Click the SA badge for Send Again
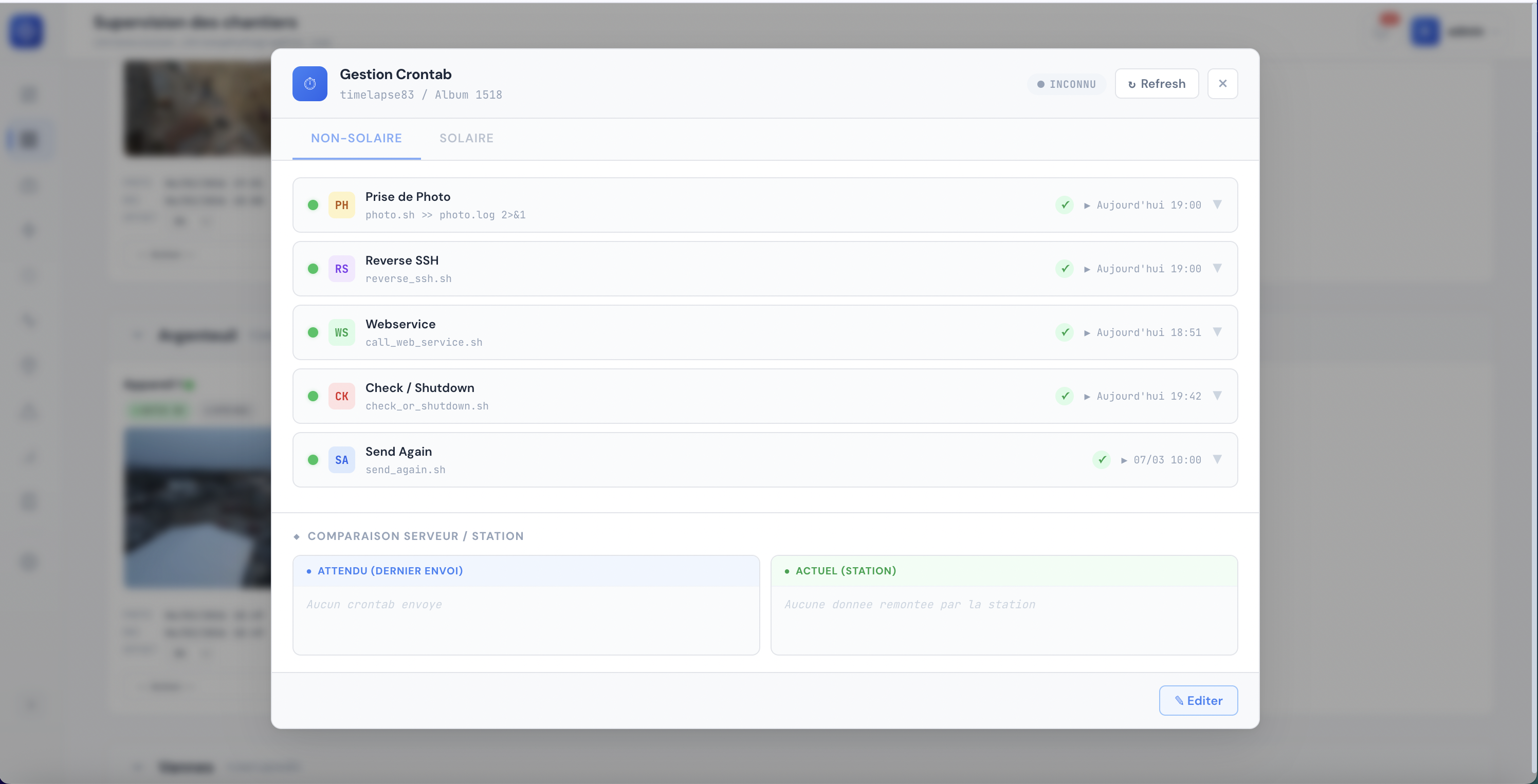Viewport: 1538px width, 784px height. 341,459
